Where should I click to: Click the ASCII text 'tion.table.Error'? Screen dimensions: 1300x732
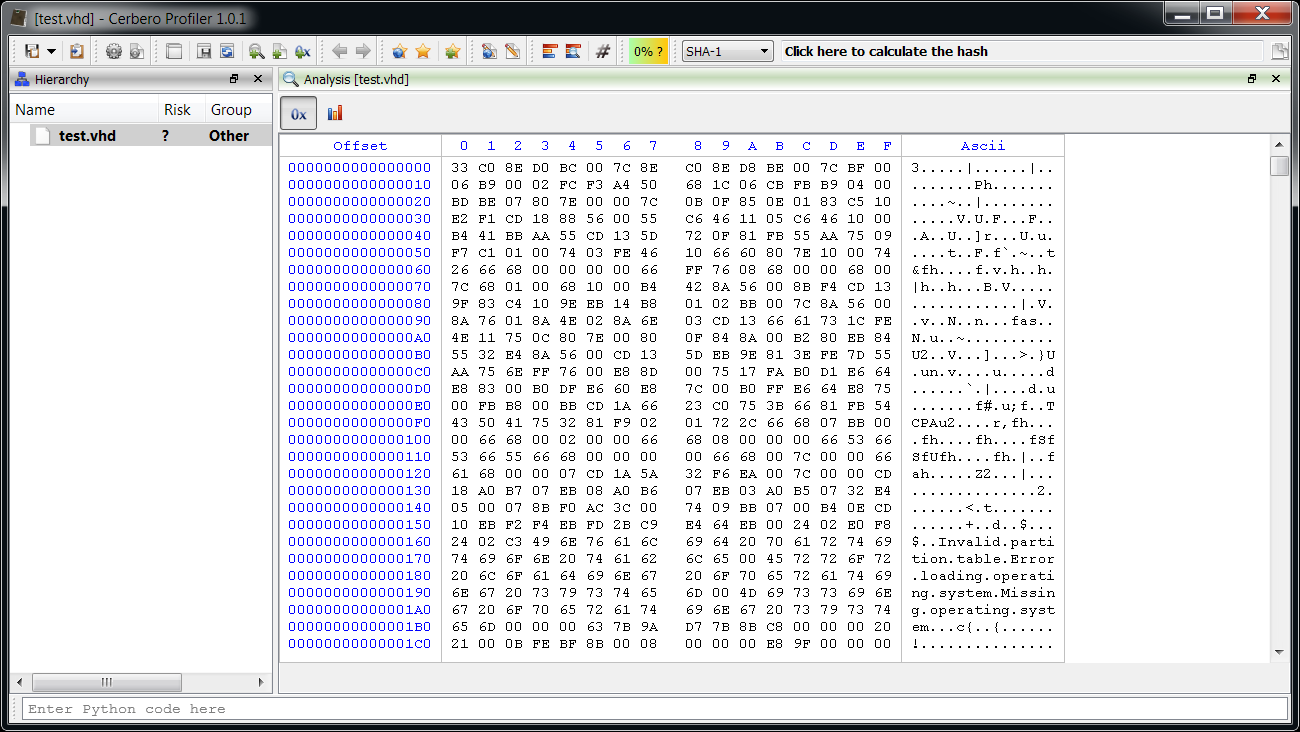click(983, 558)
